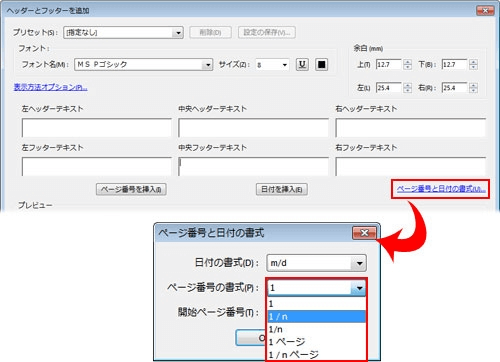Image resolution: width=500 pixels, height=362 pixels.
Task: Click the ページ番号を挿入 button
Action: 131,189
